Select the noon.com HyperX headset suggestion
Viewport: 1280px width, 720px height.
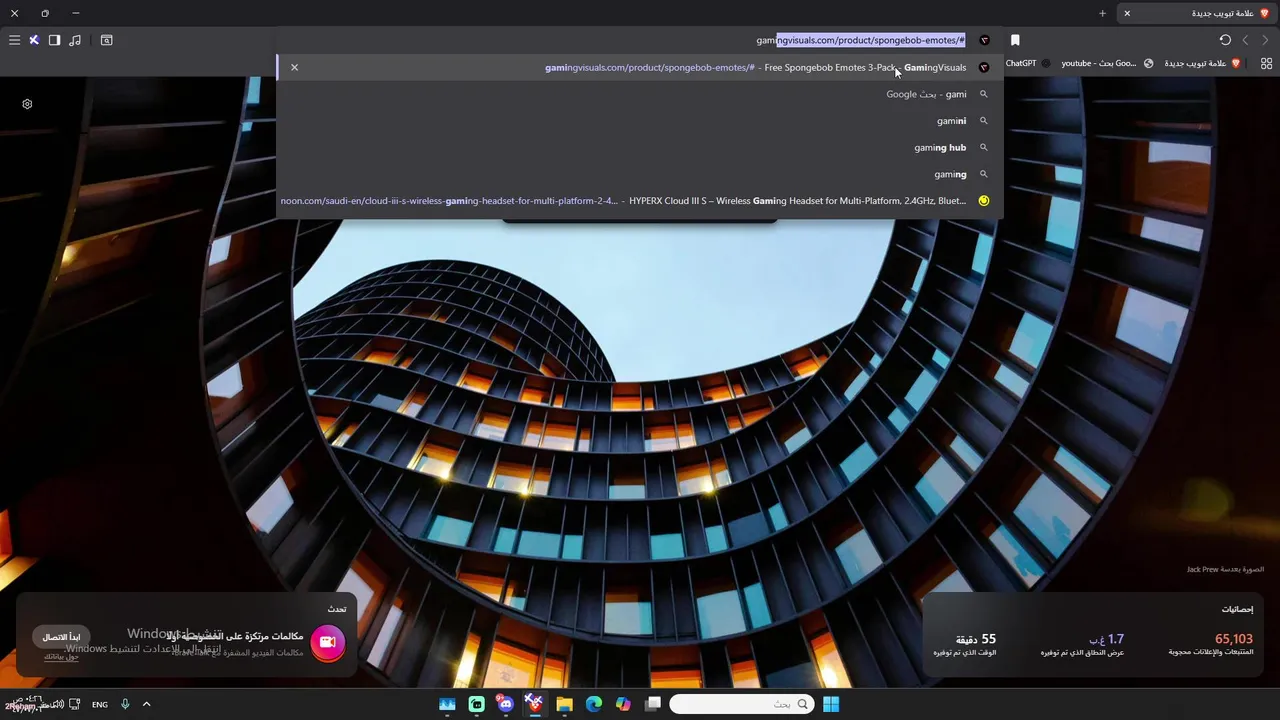point(640,200)
